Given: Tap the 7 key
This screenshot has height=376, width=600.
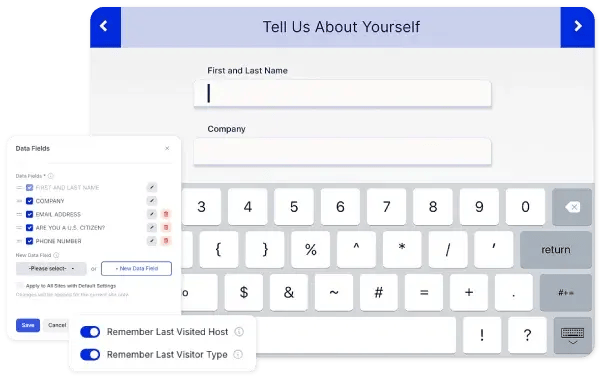Looking at the screenshot, I should point(386,207).
